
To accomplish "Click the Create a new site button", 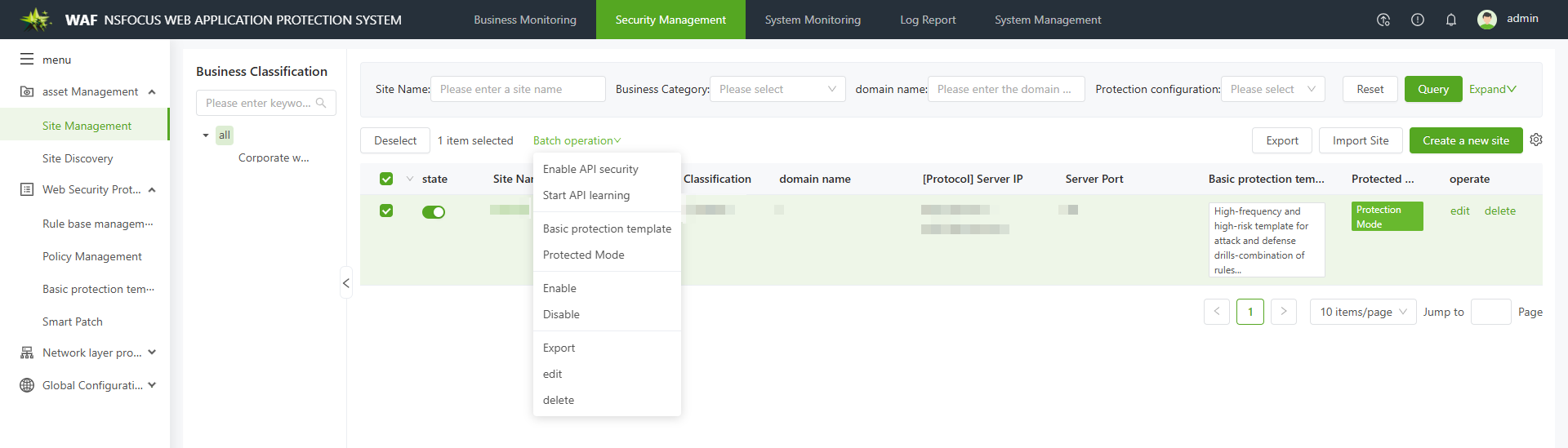I will tap(1465, 140).
